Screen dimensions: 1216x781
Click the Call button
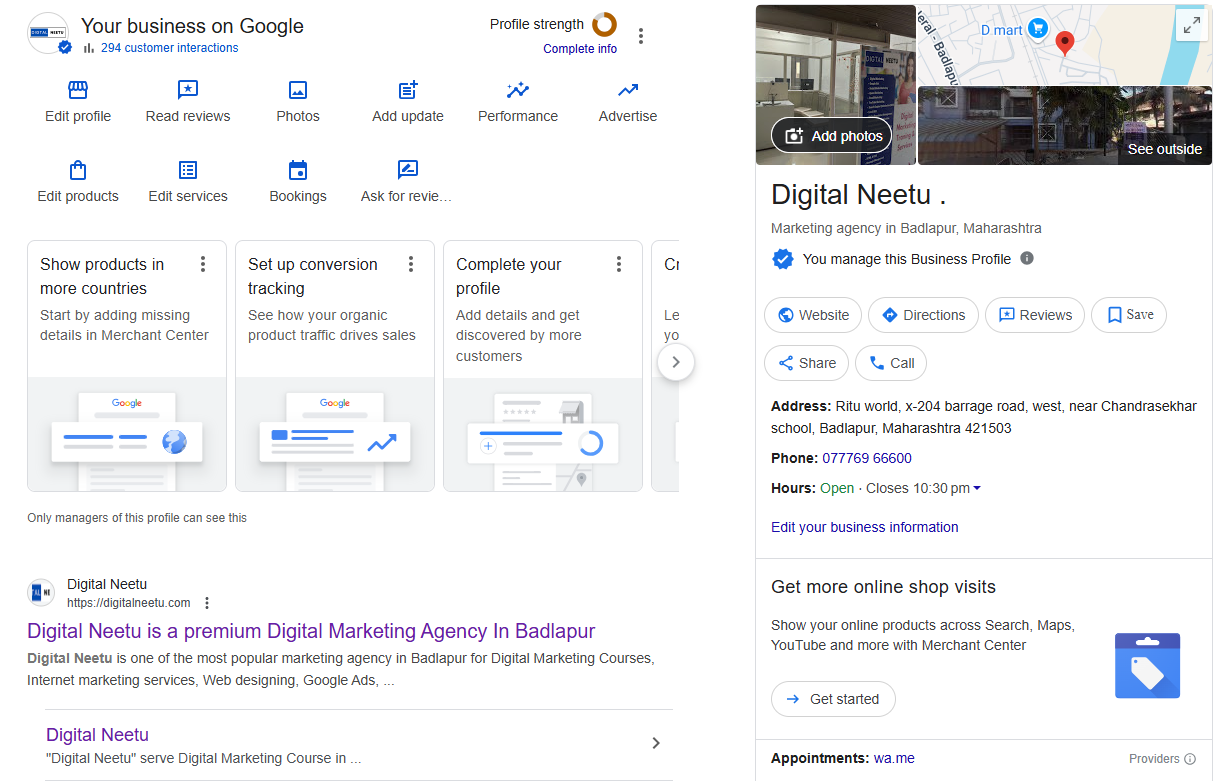(x=891, y=363)
